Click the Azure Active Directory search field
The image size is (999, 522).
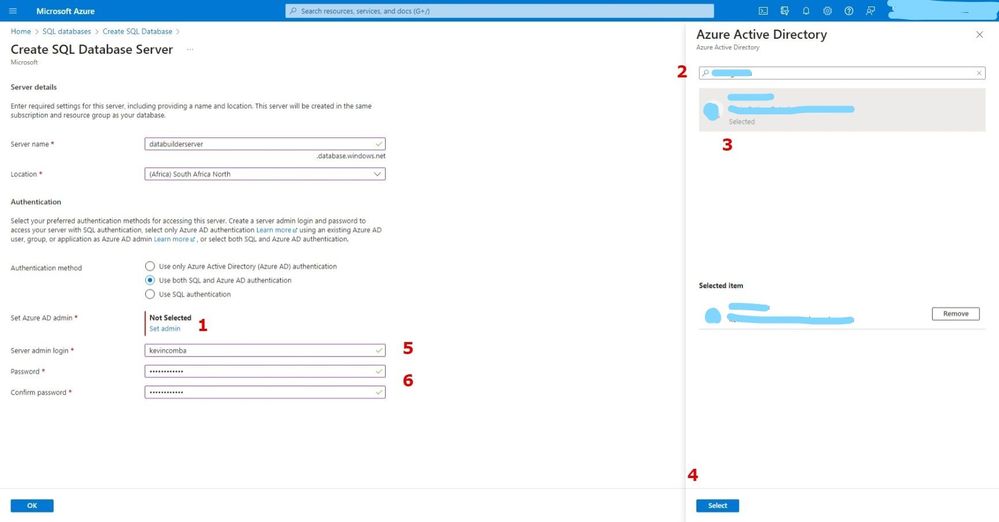click(842, 73)
